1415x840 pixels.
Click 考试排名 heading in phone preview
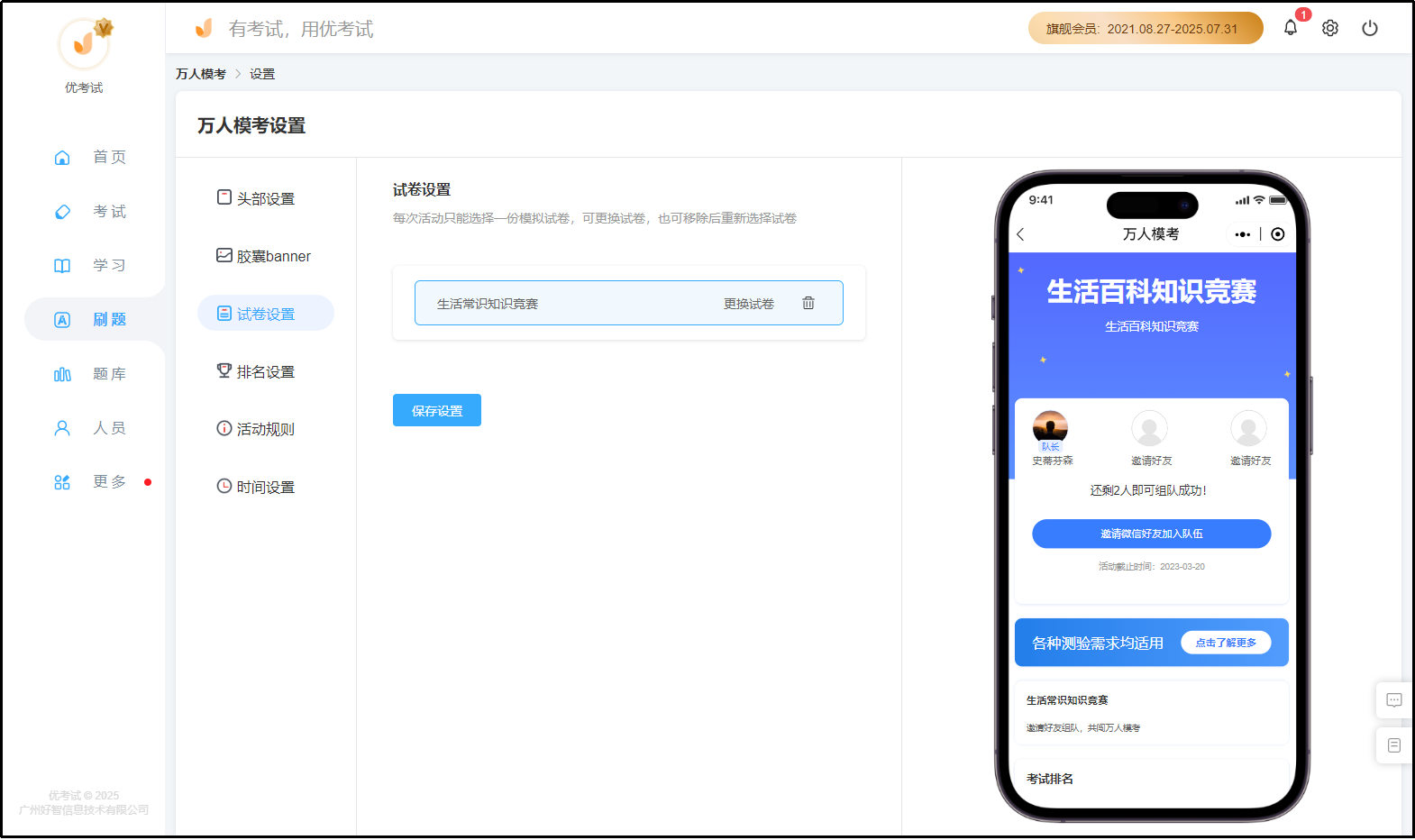pyautogui.click(x=1050, y=779)
